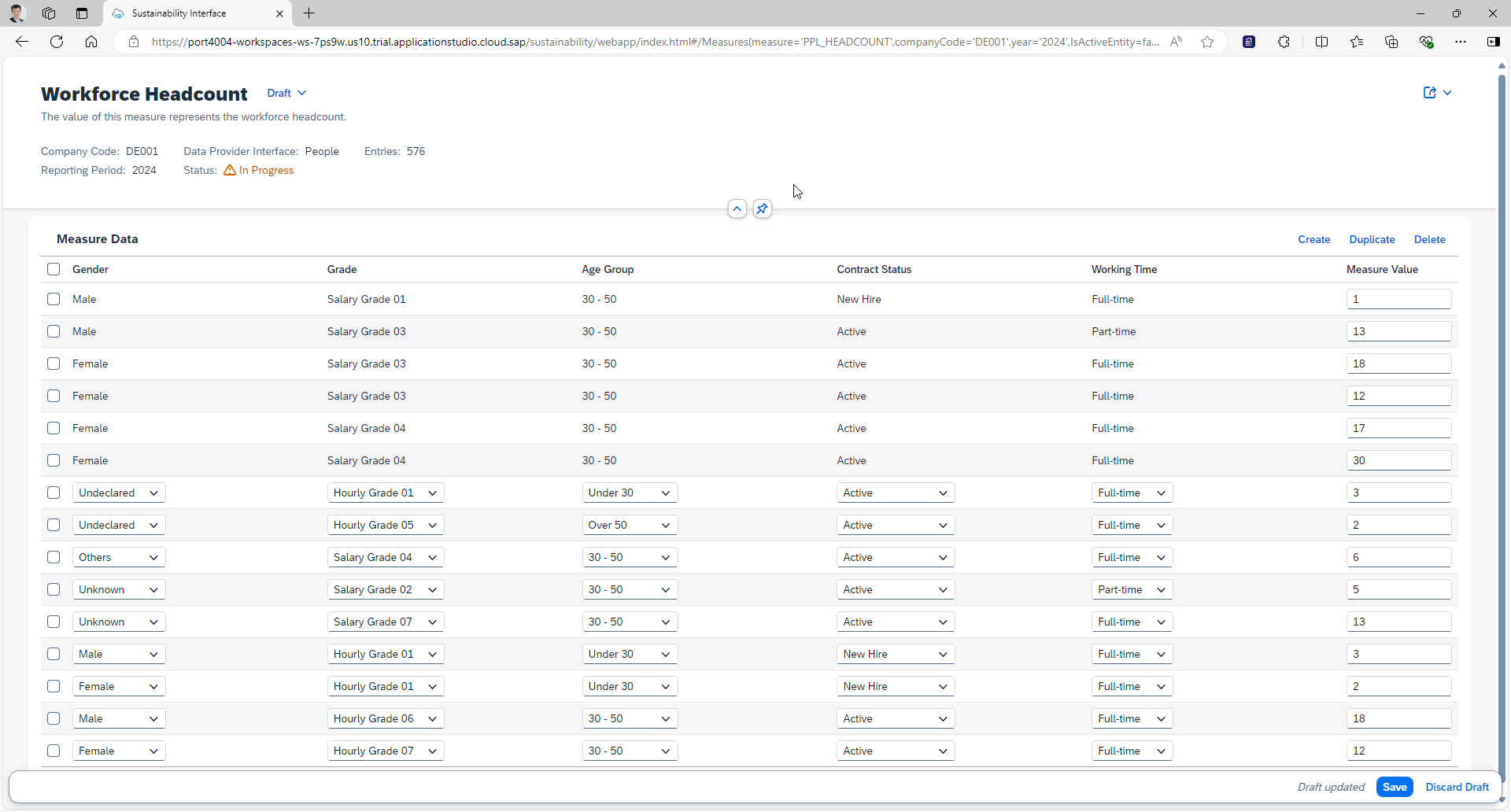The width and height of the screenshot is (1511, 812).
Task: Collapse the header with the up-arrow icon
Action: [737, 209]
